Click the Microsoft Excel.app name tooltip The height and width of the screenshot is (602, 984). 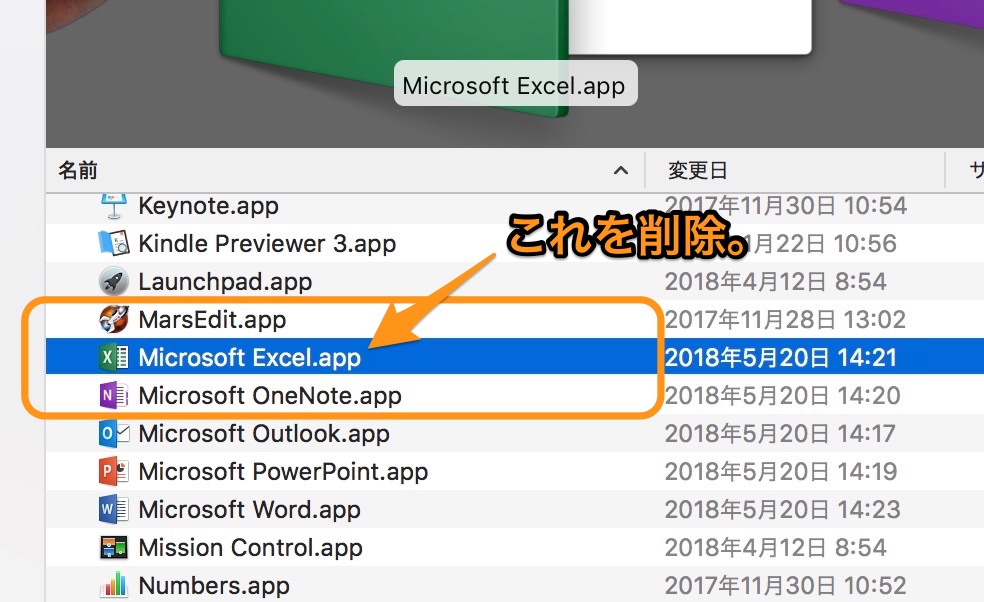coord(515,84)
